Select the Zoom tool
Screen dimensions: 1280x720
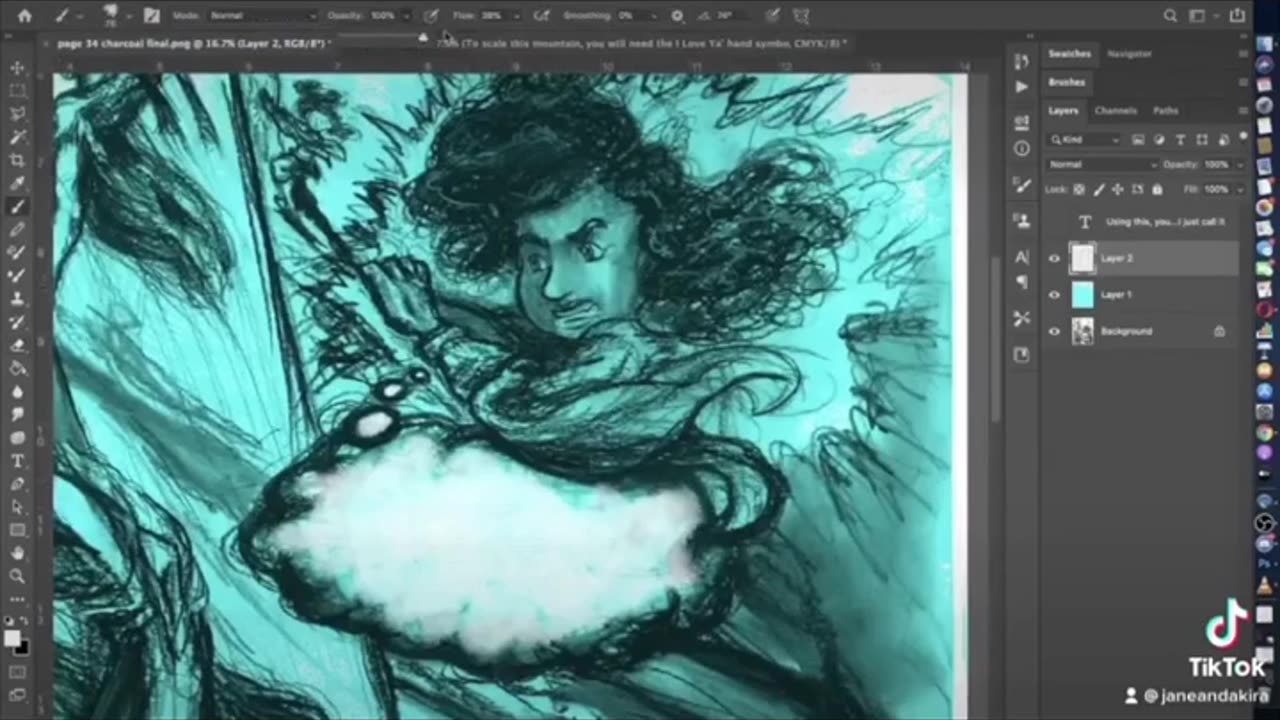(x=17, y=576)
